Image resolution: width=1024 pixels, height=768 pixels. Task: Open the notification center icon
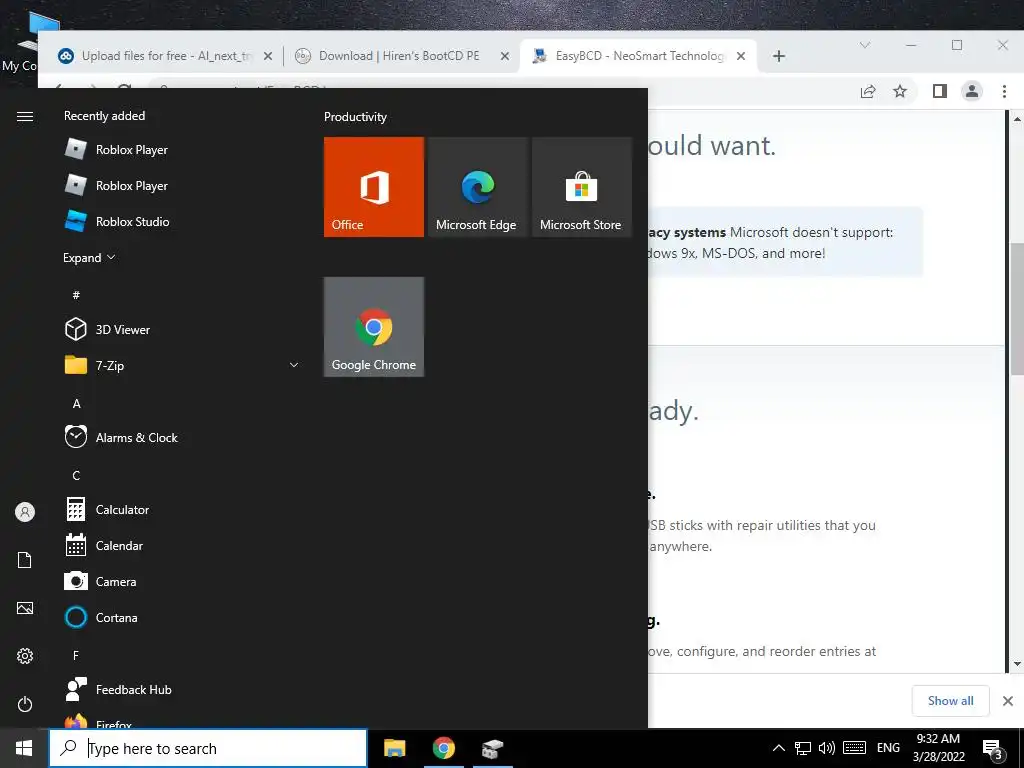point(993,748)
